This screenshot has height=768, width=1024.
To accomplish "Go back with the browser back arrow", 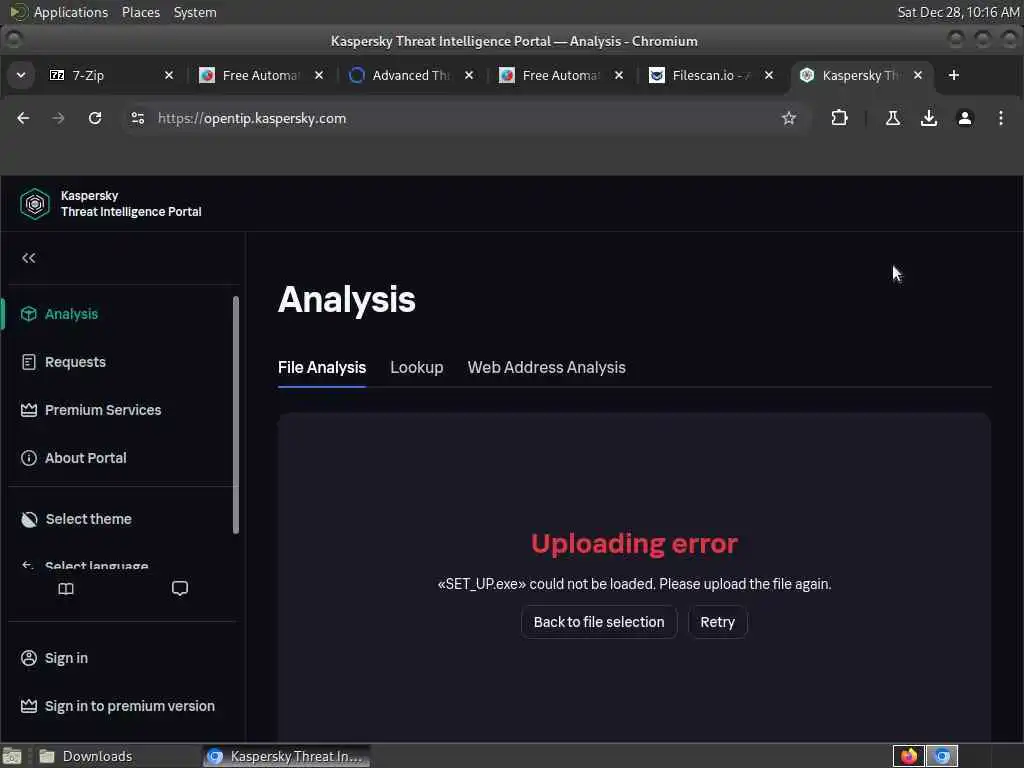I will point(23,118).
